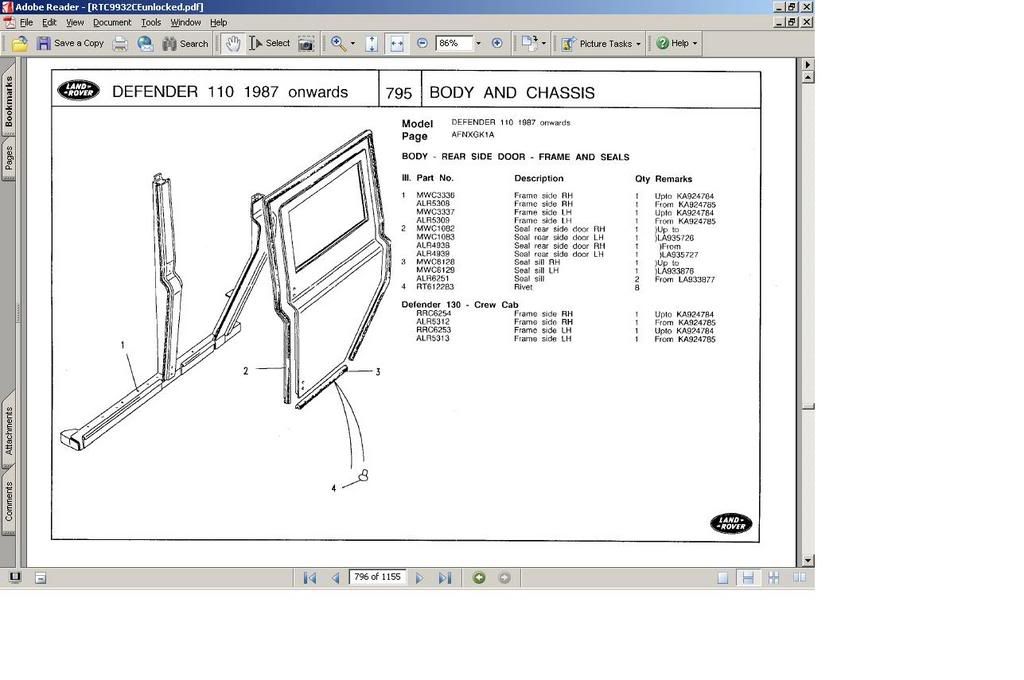Image resolution: width=1024 pixels, height=680 pixels.
Task: Click the 86% zoom percentage field
Action: point(453,43)
